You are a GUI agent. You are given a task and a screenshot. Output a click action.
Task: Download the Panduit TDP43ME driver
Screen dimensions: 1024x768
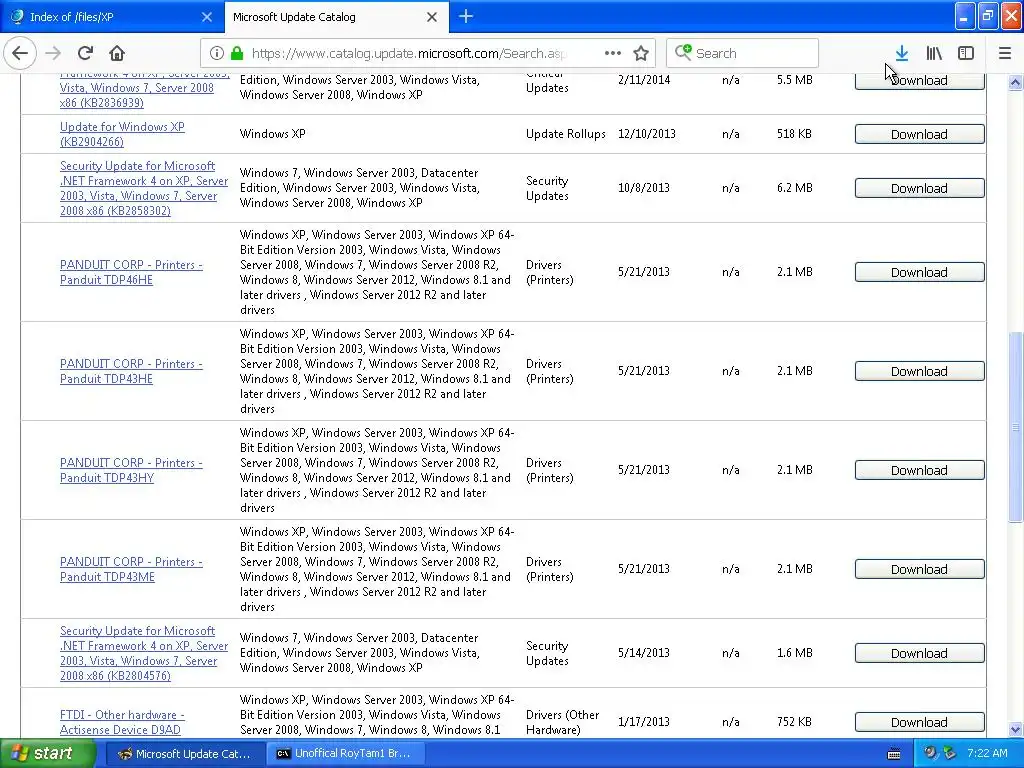920,569
